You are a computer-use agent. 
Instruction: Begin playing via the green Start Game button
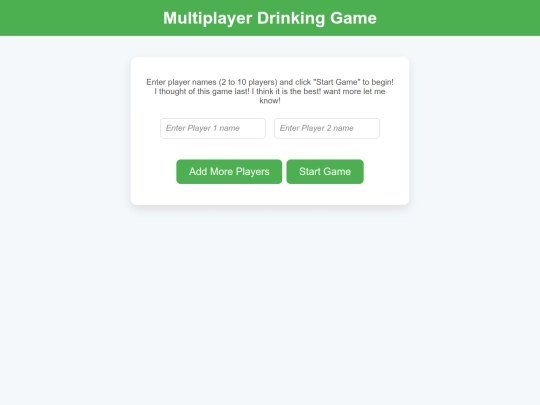[325, 172]
